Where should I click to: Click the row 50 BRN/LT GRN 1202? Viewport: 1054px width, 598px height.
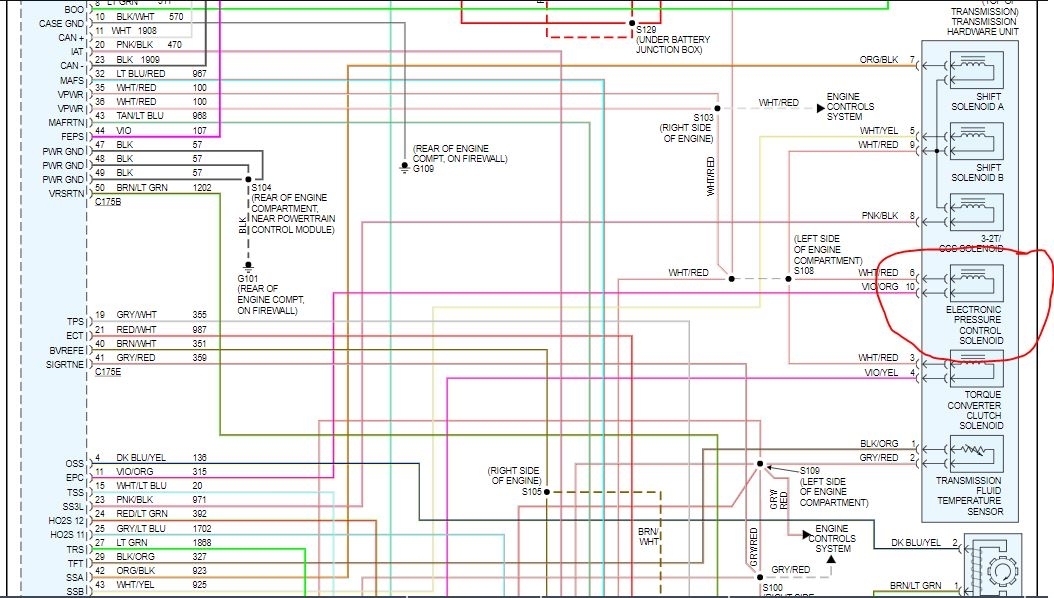coord(153,187)
